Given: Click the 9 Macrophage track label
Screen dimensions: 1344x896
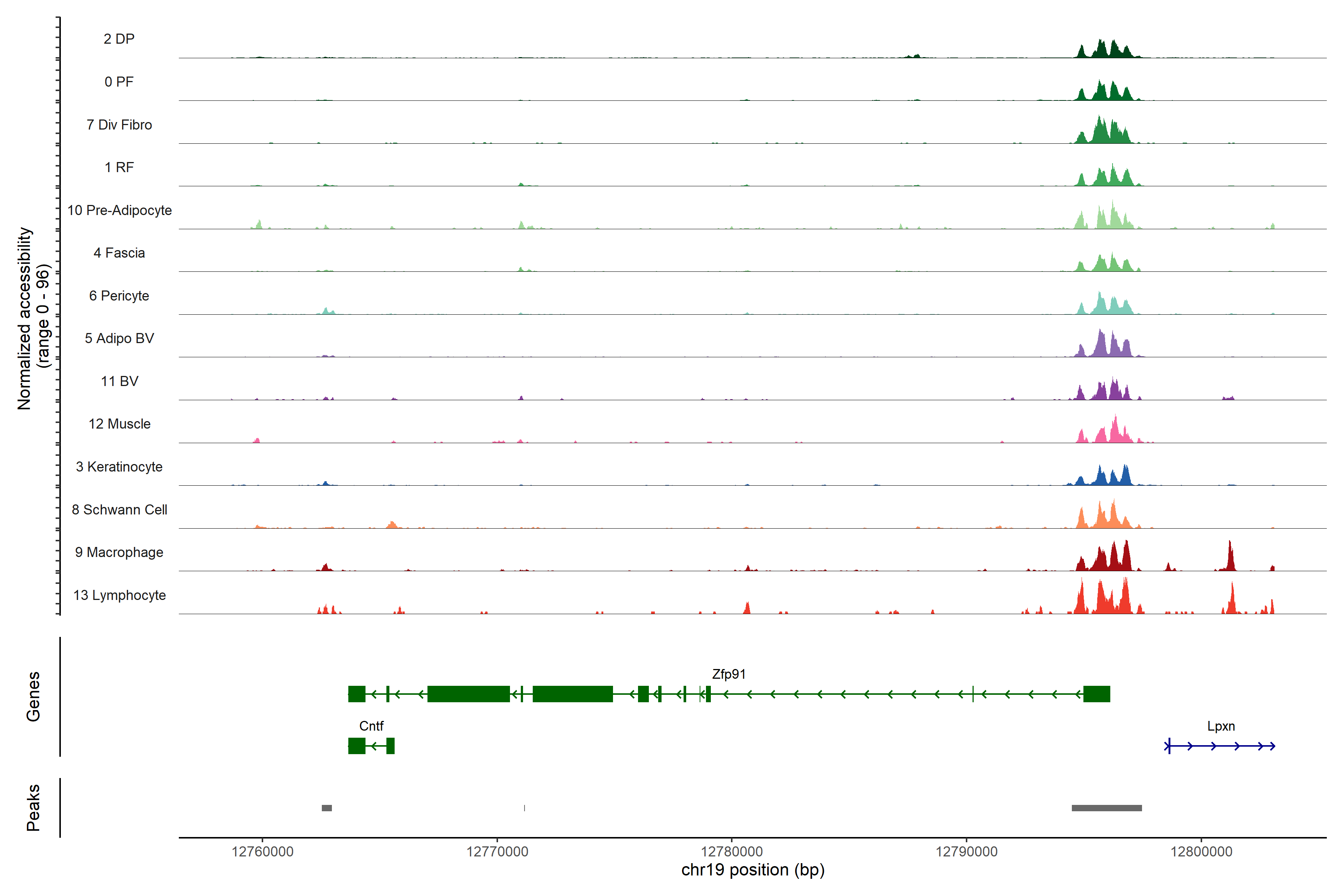Looking at the screenshot, I should pos(119,552).
